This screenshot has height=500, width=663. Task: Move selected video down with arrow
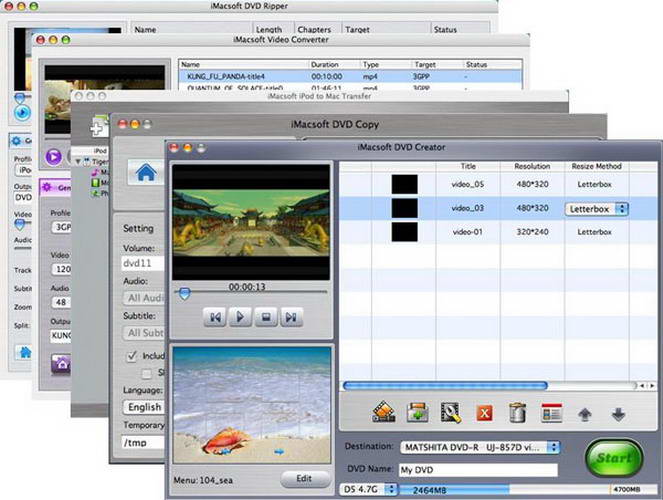click(x=617, y=411)
